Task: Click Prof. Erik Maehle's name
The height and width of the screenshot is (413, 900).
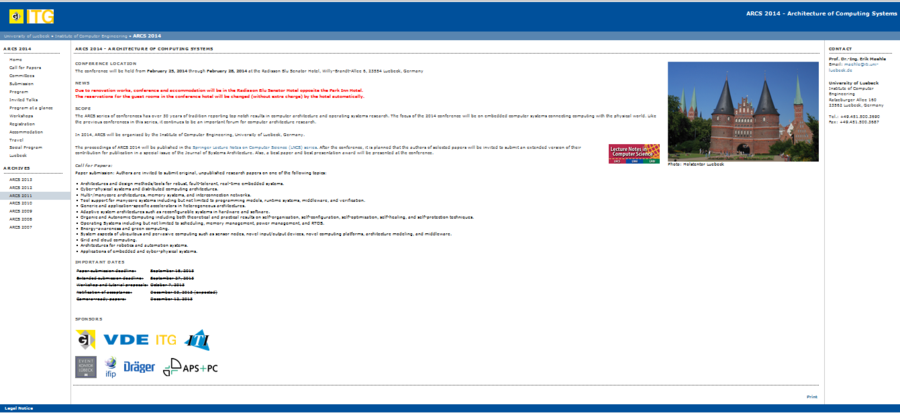Action: click(857, 59)
